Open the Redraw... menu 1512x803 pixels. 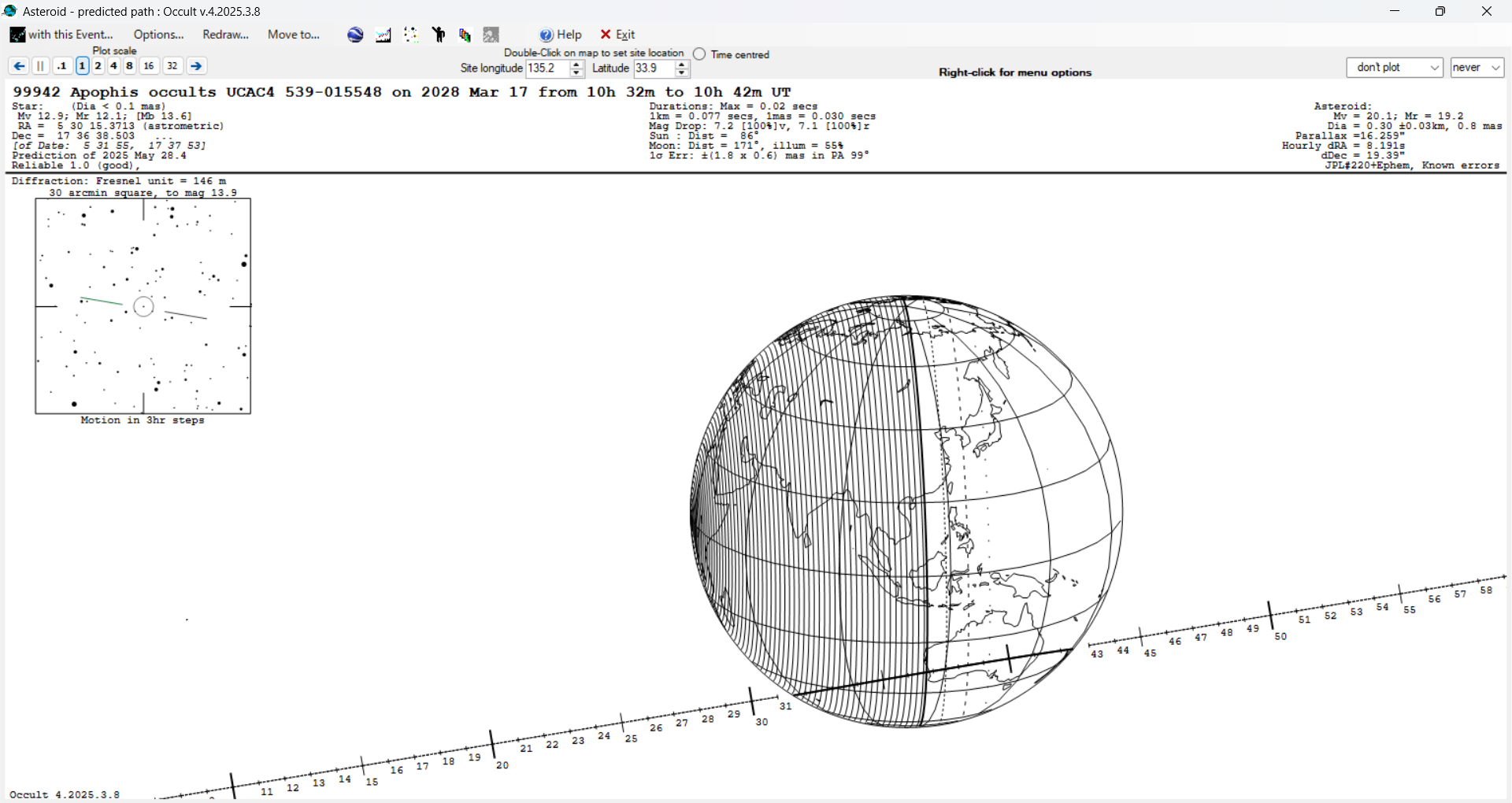(x=225, y=35)
